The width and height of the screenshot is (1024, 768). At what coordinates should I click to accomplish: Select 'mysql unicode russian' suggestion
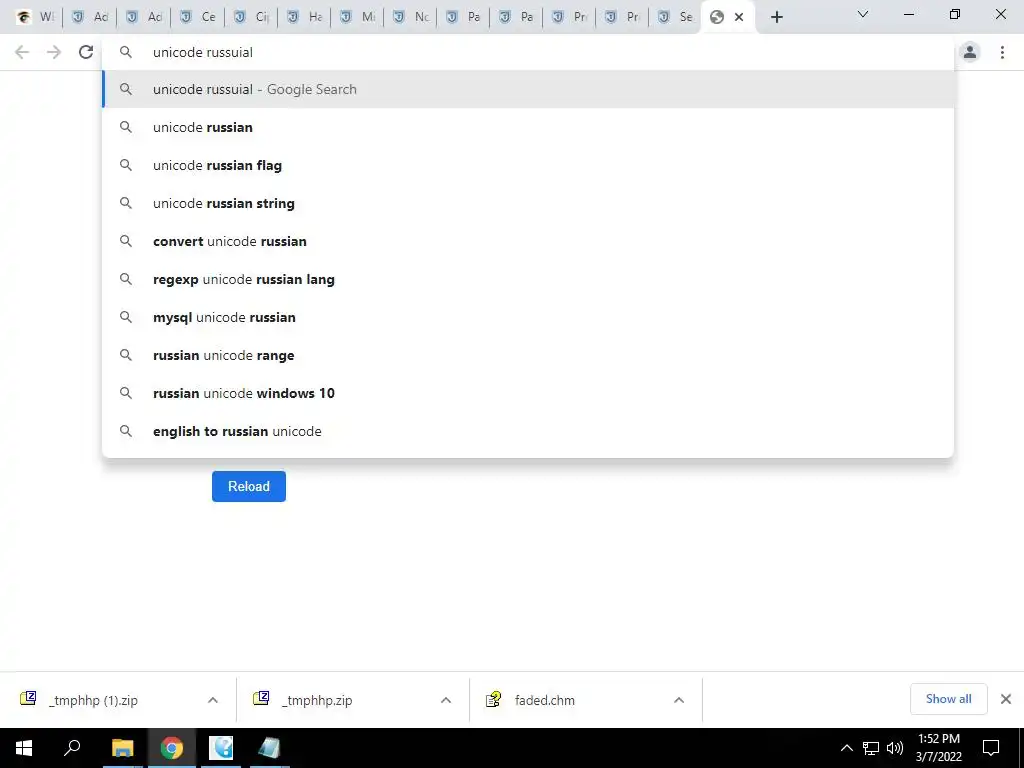tap(528, 317)
